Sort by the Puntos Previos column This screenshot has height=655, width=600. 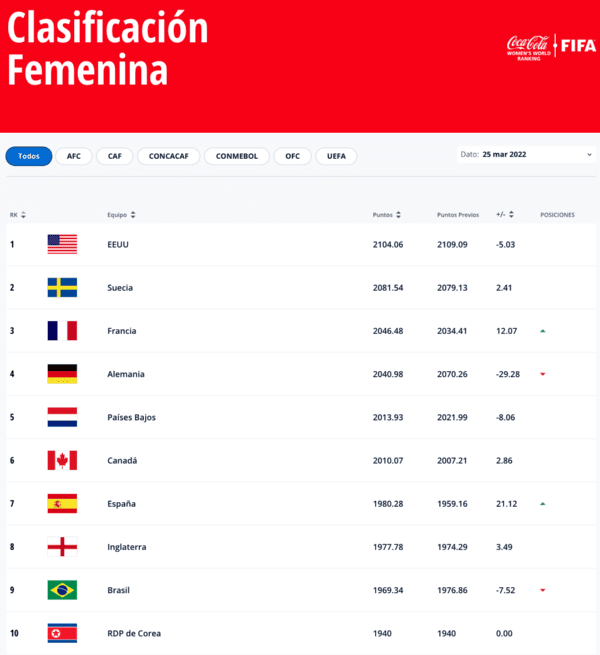[x=462, y=215]
